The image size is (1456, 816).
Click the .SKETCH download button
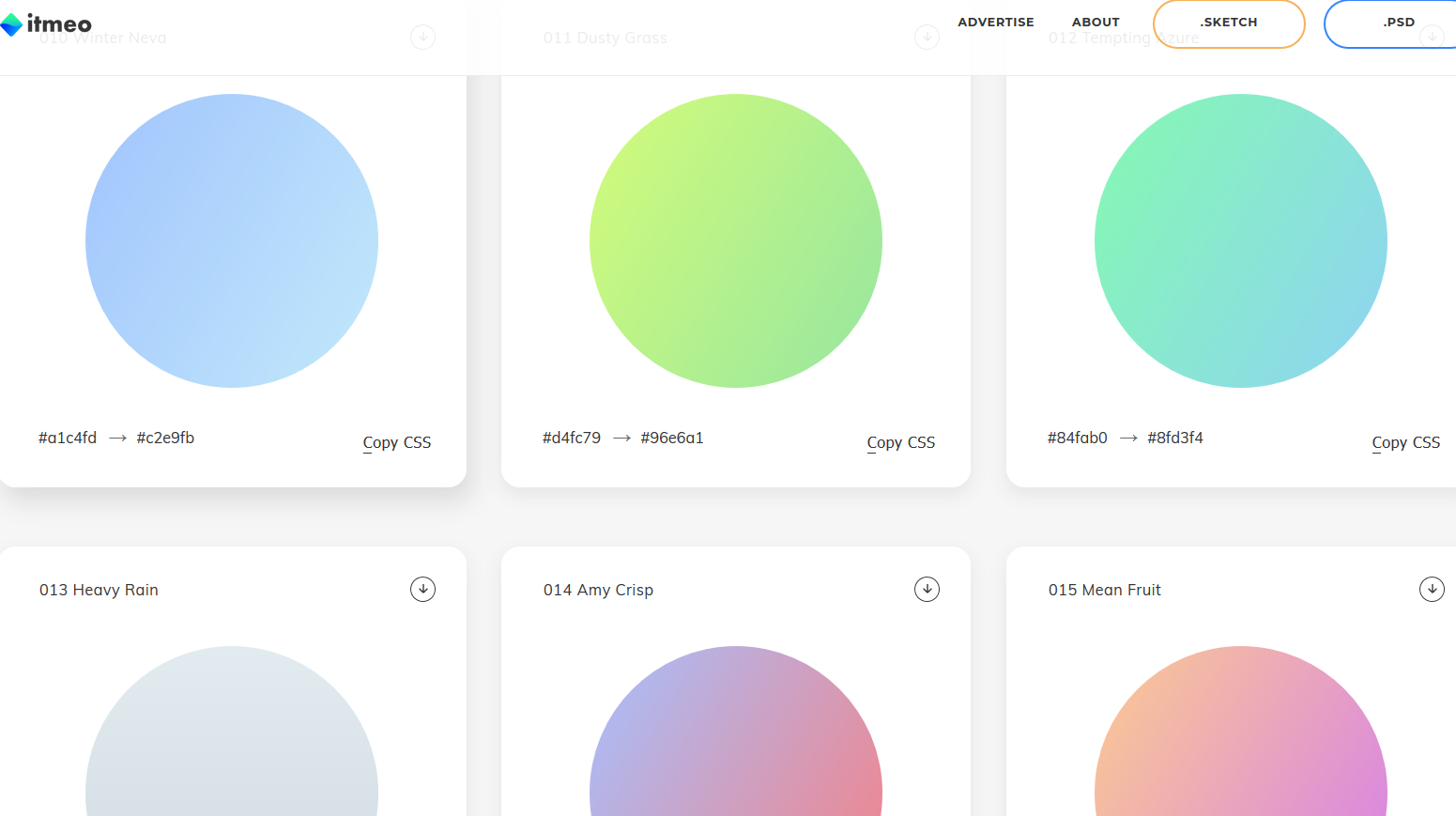click(1229, 23)
